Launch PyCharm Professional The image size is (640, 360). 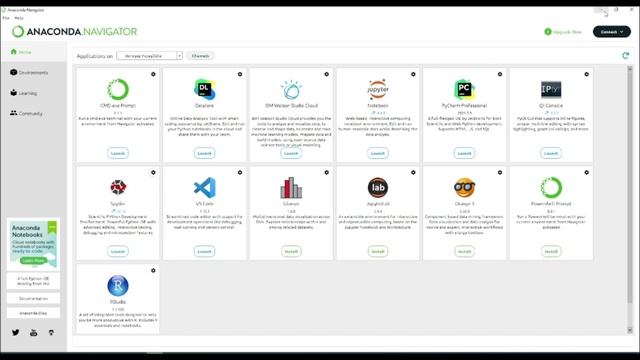[x=464, y=153]
